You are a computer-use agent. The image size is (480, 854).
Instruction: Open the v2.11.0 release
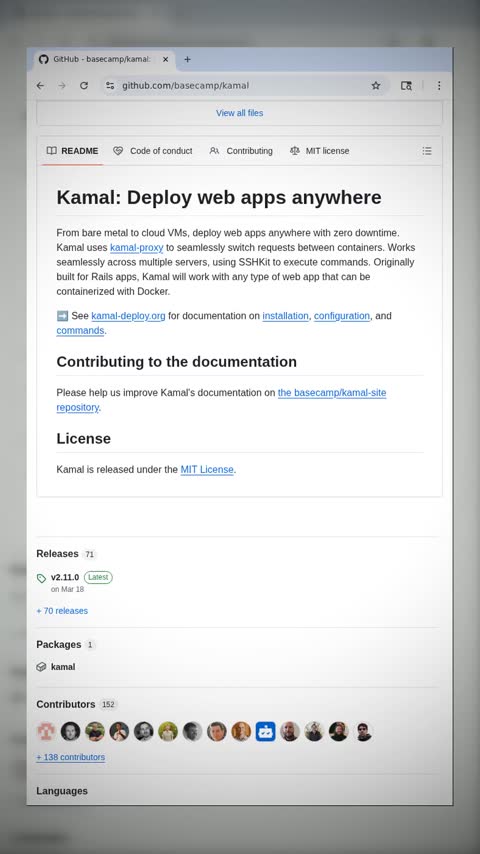(x=65, y=577)
